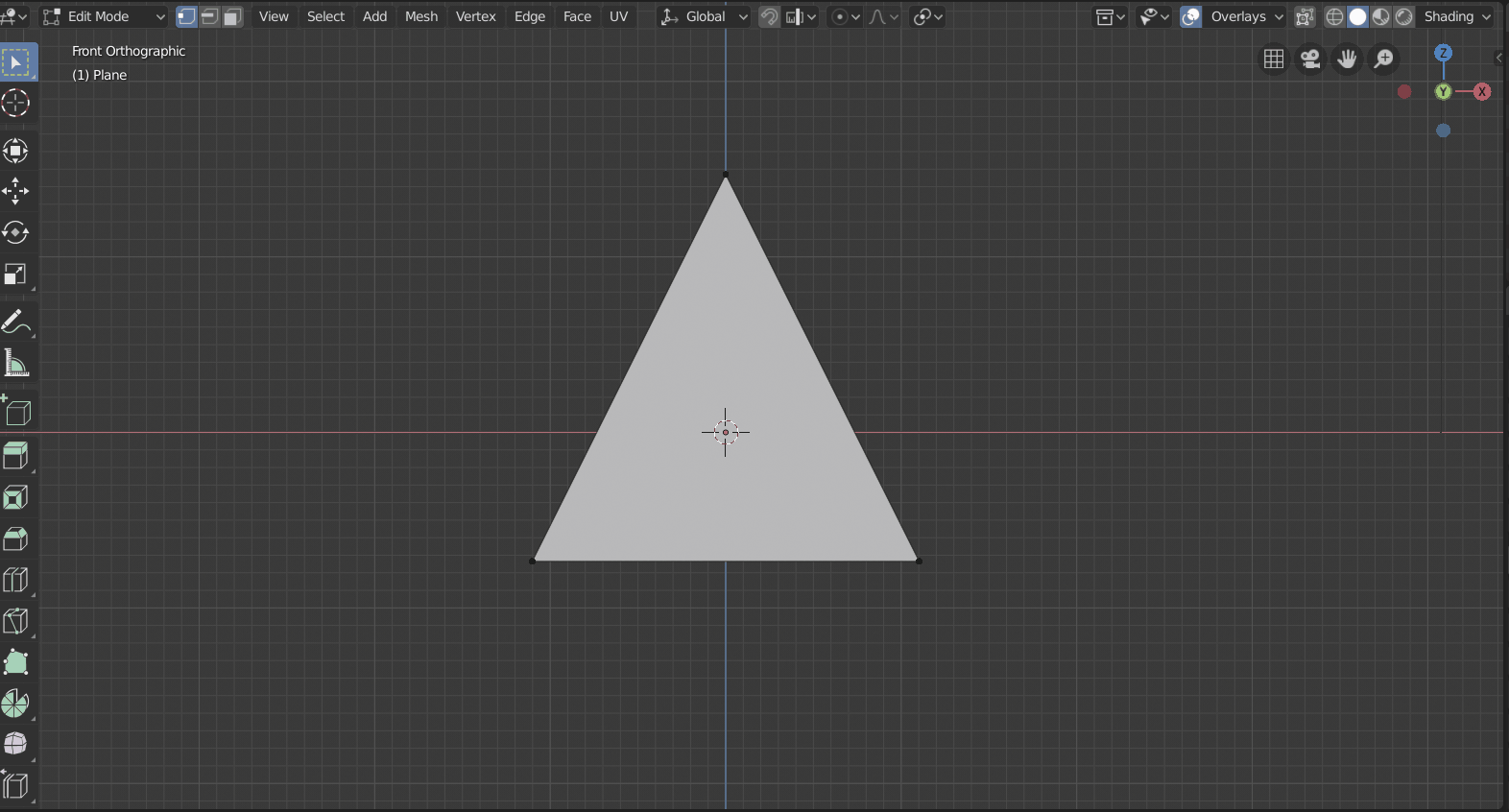Toggle viewport overlays visibility
The image size is (1509, 812).
[1191, 16]
